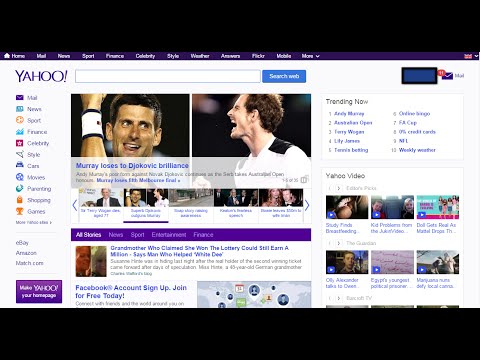Open the Shopping bag icon in sidebar
Screen dimensions: 480x360
point(20,200)
